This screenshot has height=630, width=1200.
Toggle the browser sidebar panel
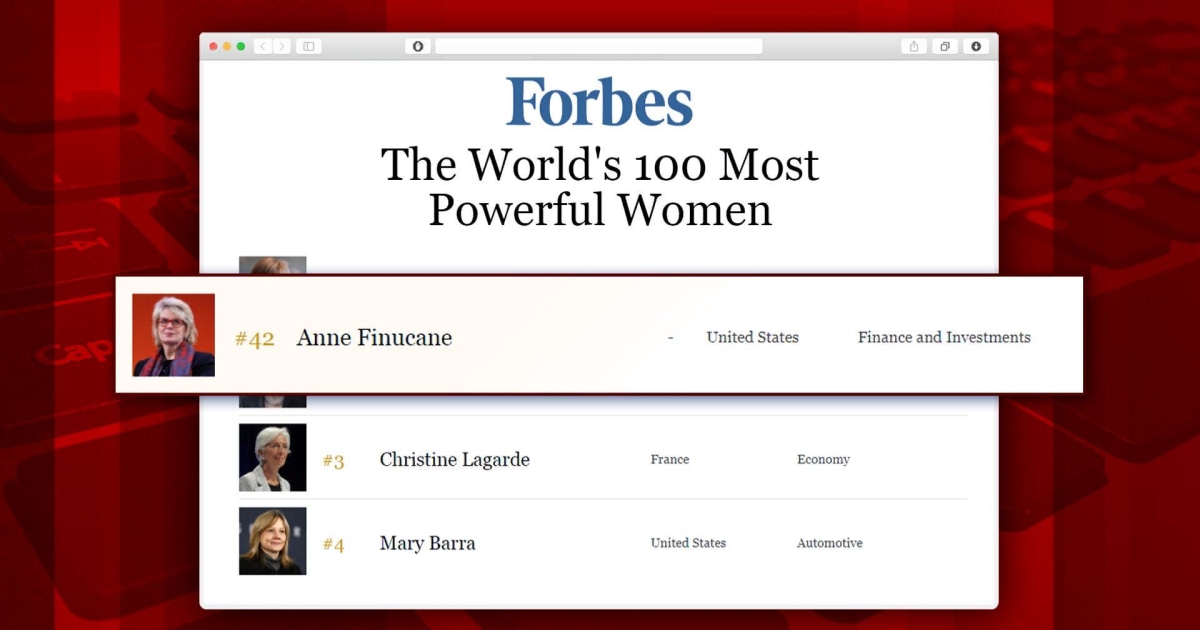[310, 45]
